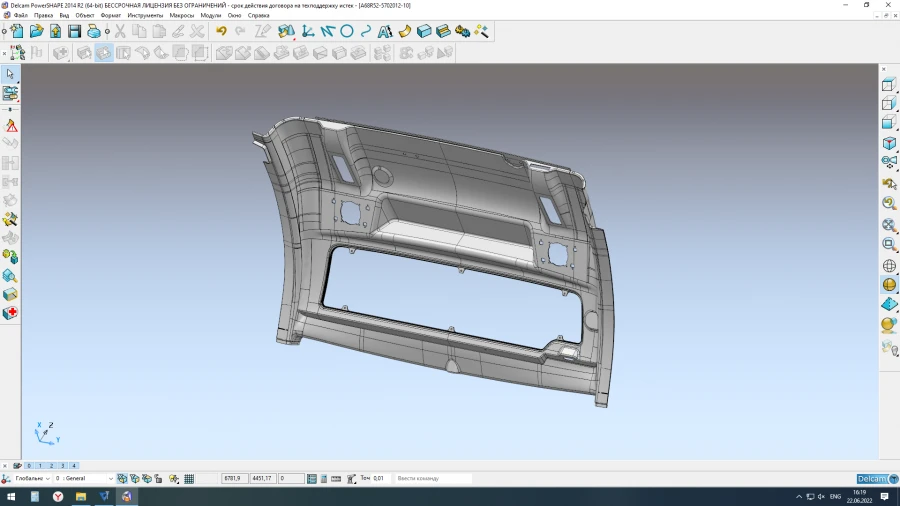This screenshot has height=506, width=900.
Task: Toggle the shaded globe view mode
Action: pos(889,285)
